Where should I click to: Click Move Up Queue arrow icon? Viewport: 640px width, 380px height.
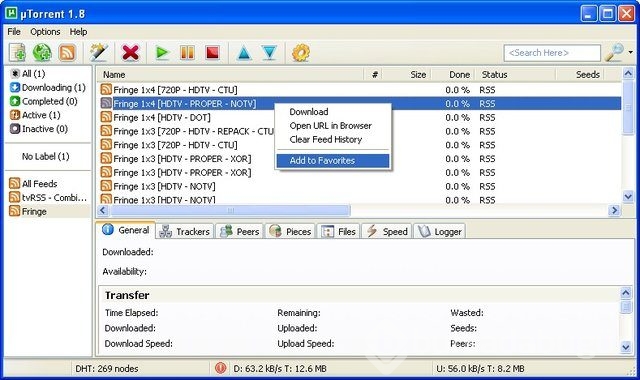coord(244,53)
